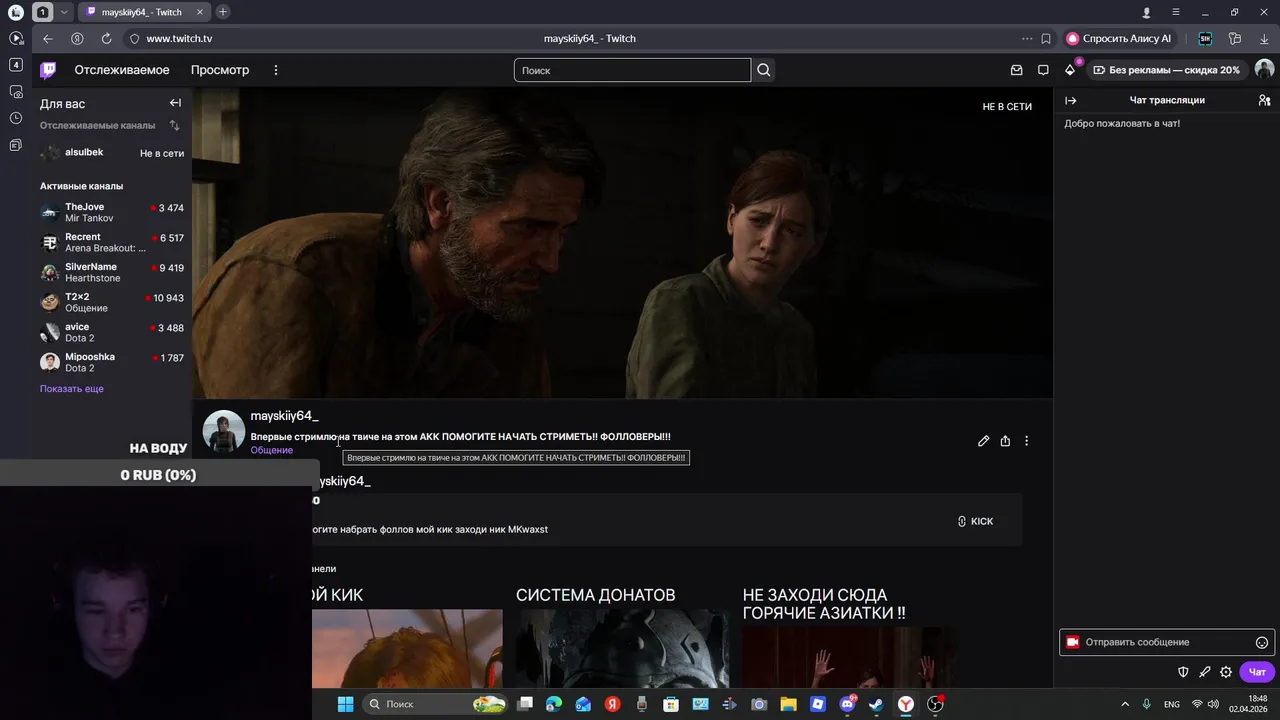Open new browser tab plus
1280x720 pixels.
click(x=222, y=12)
